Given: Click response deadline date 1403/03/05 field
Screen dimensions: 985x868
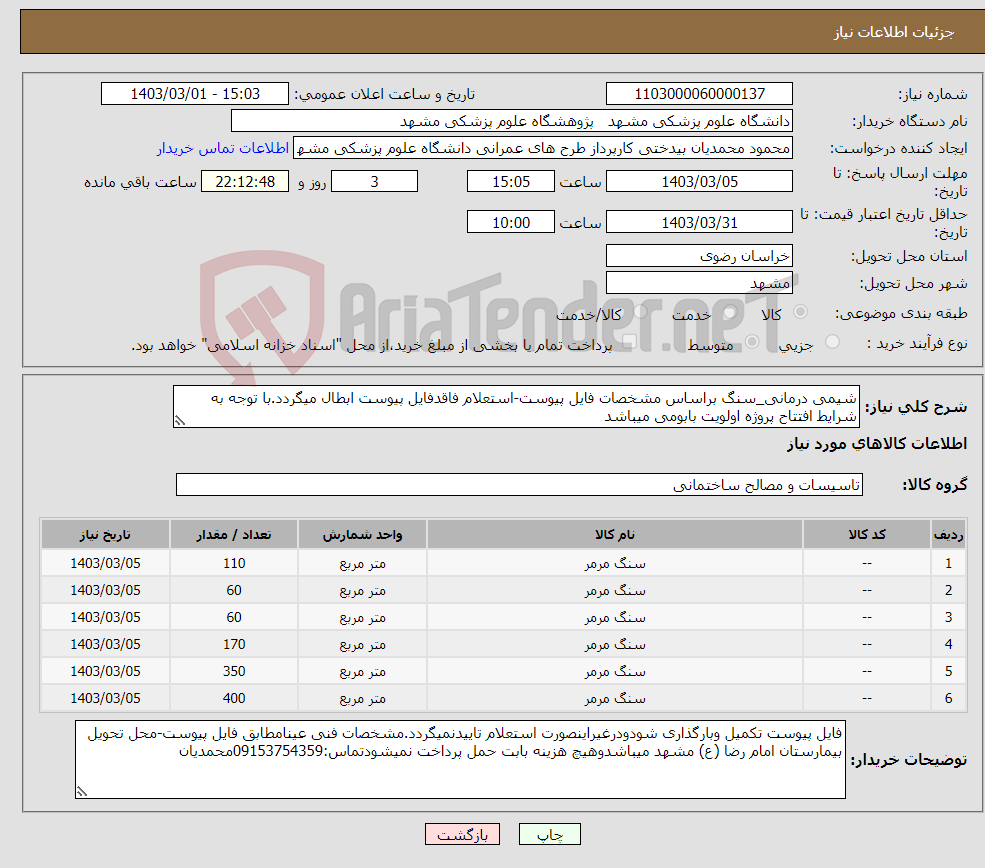Looking at the screenshot, I should pos(699,182).
